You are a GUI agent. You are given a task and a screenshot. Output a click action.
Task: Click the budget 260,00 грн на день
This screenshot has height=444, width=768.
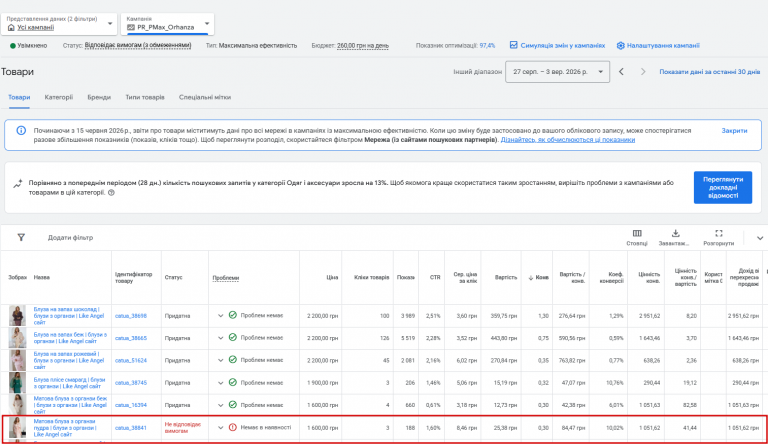pos(362,46)
